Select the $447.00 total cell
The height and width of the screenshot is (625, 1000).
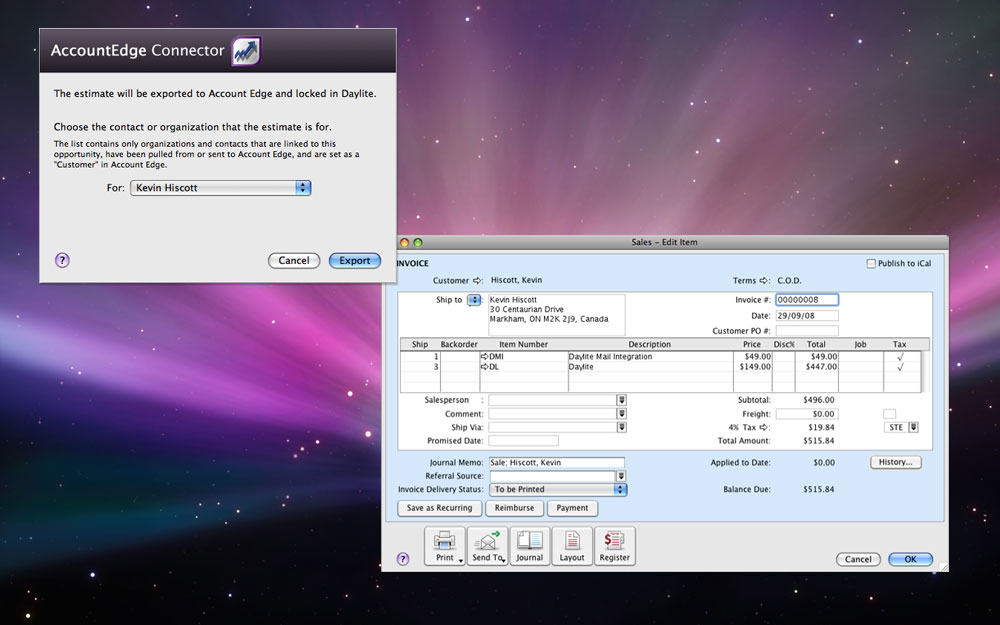click(x=817, y=367)
